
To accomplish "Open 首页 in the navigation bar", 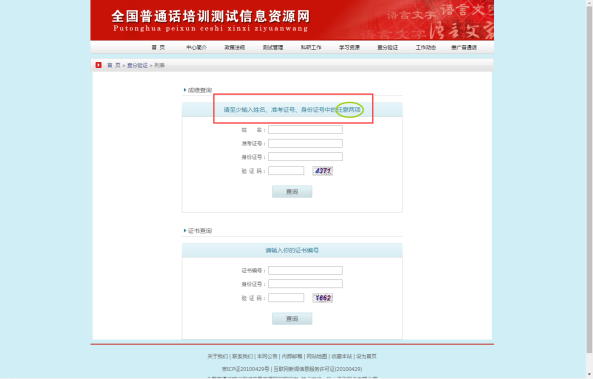I will coord(158,47).
